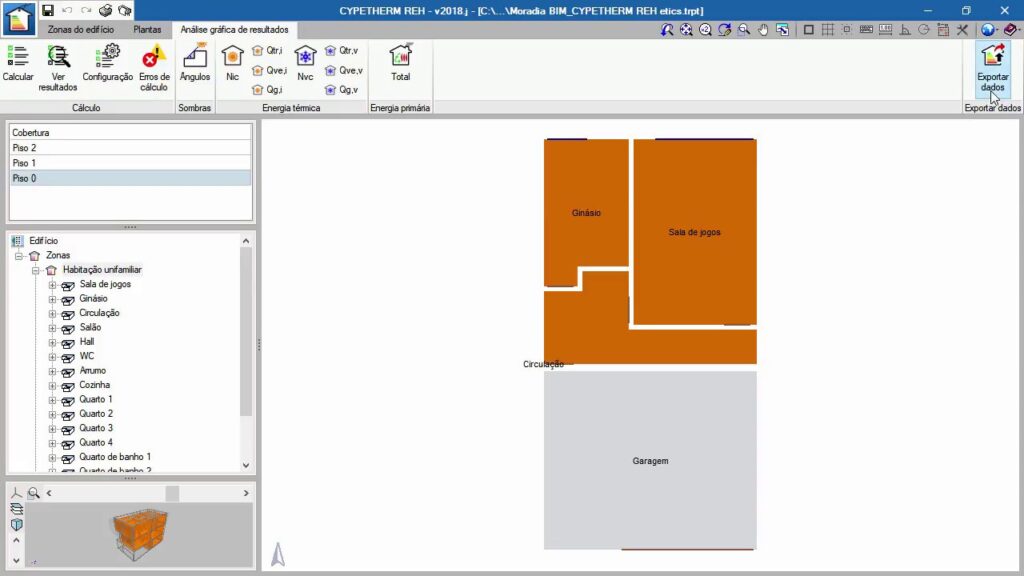Switch to Zonas do edifício tab
This screenshot has width=1024, height=576.
(80, 30)
